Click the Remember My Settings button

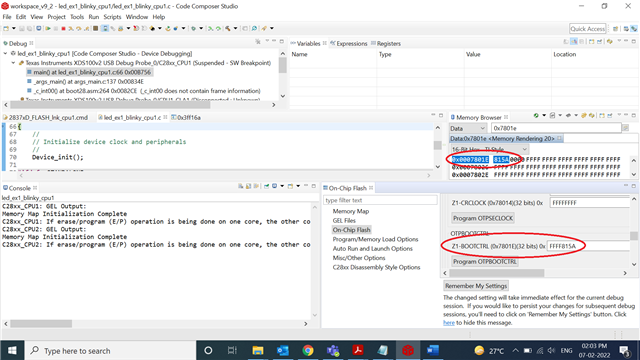pyautogui.click(x=476, y=286)
